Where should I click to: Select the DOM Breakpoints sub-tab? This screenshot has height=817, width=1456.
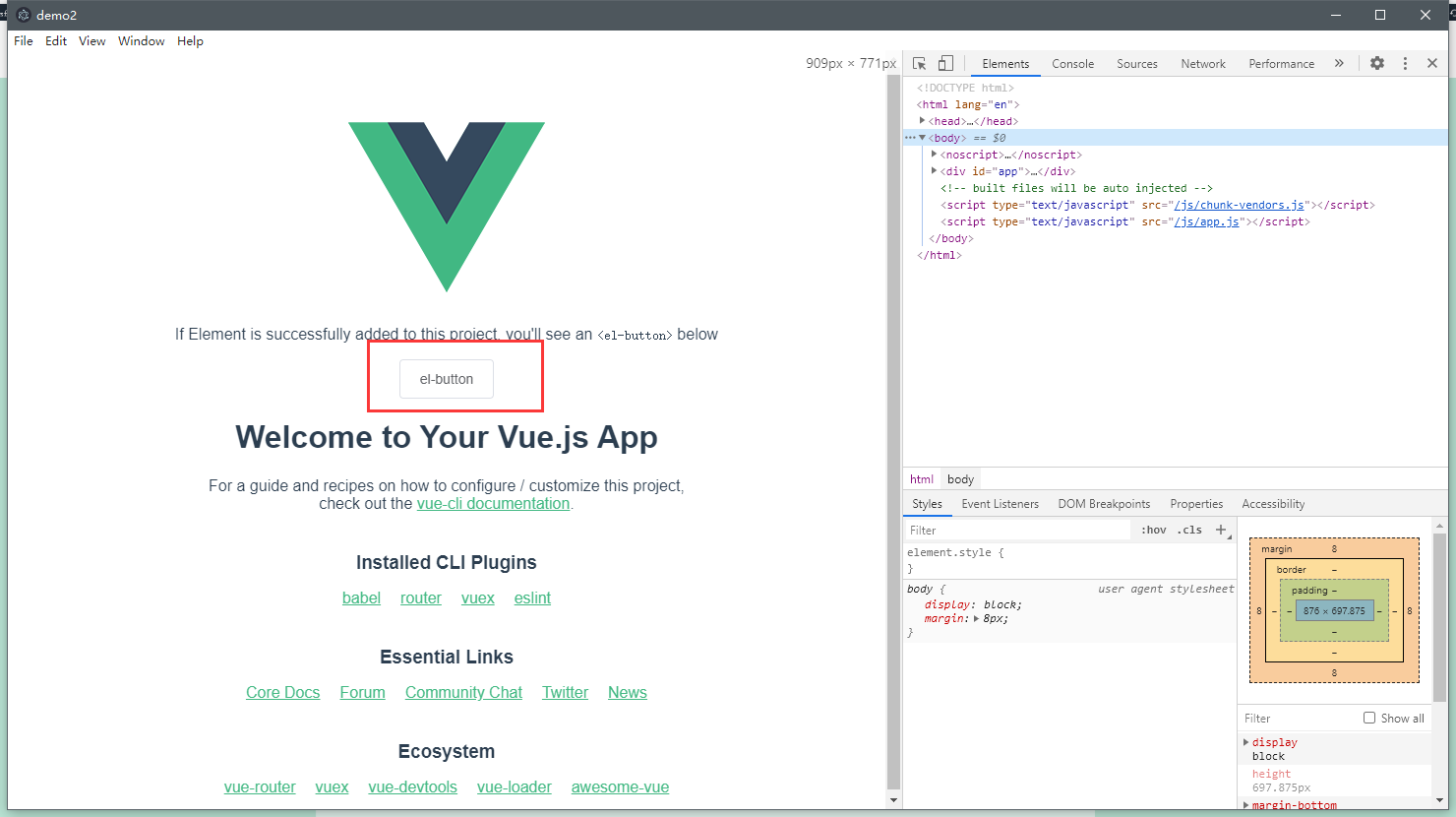point(1104,504)
